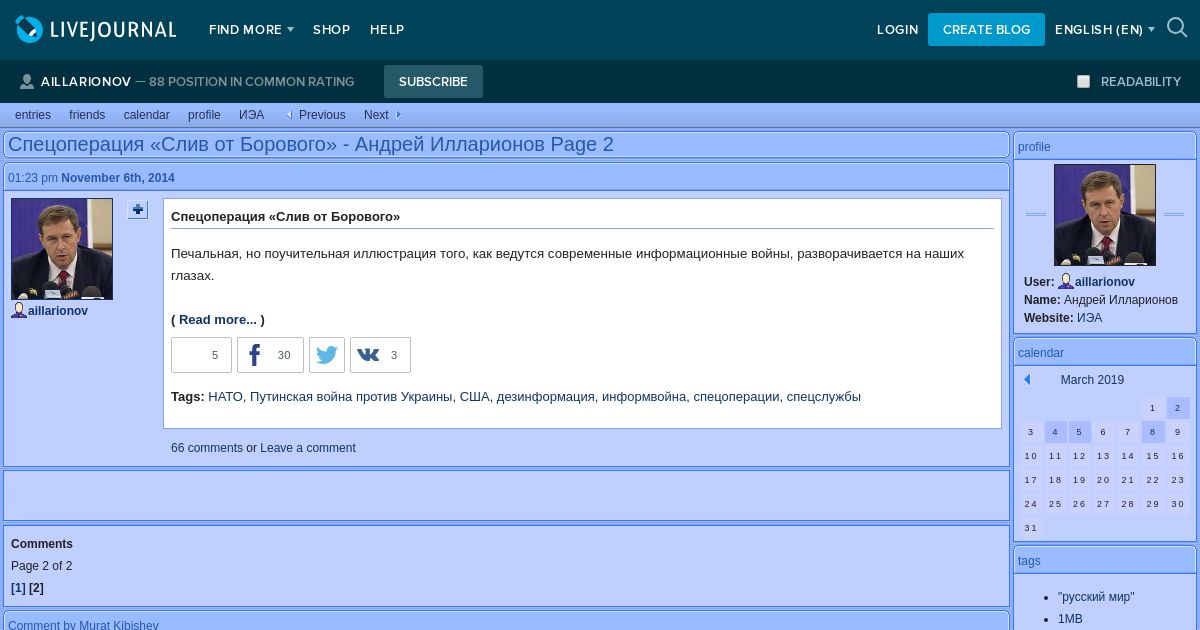Screen dimensions: 1200x630
Task: Click the Subscribe button
Action: click(433, 82)
